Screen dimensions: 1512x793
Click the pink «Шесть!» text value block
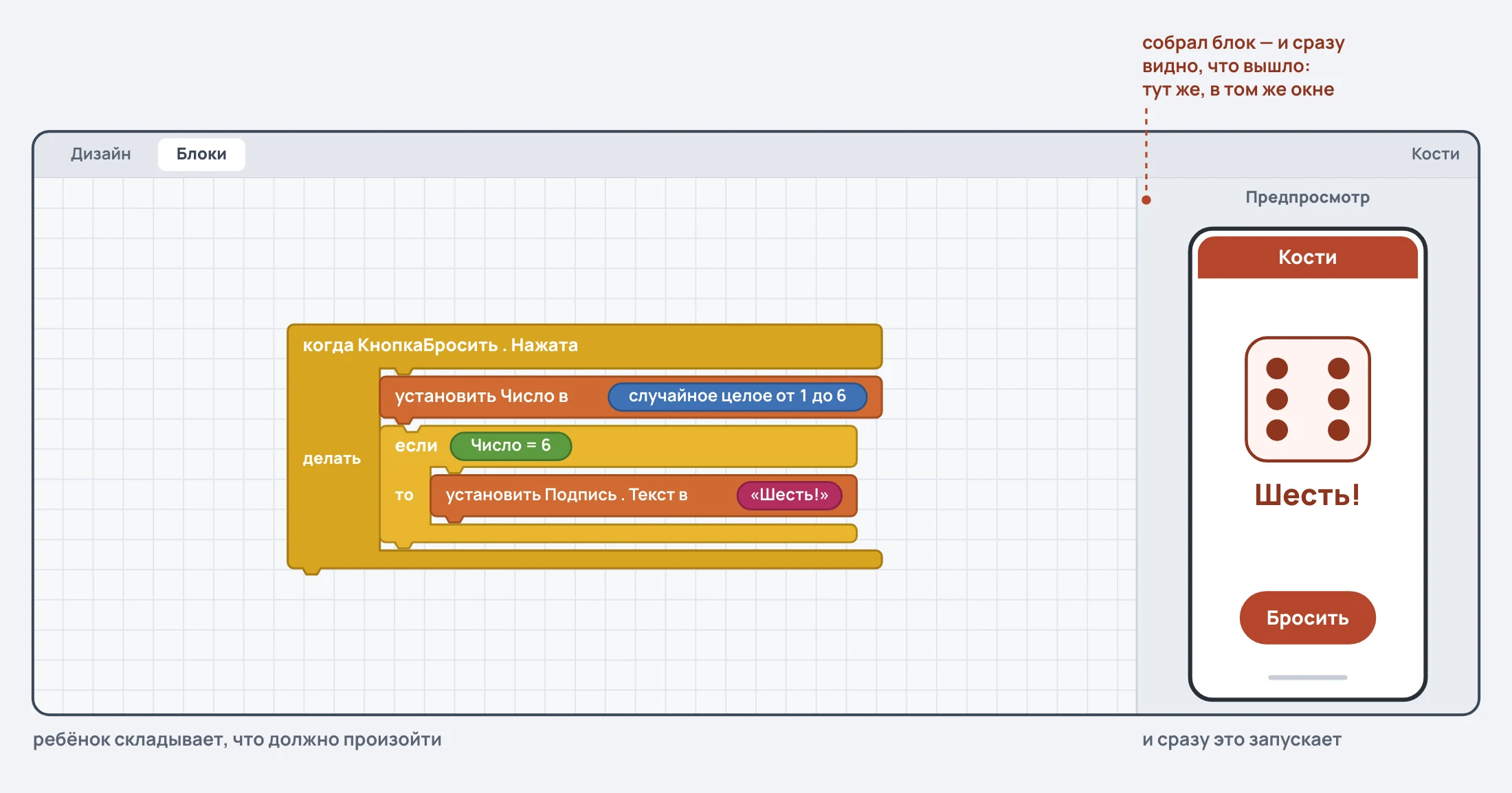789,495
